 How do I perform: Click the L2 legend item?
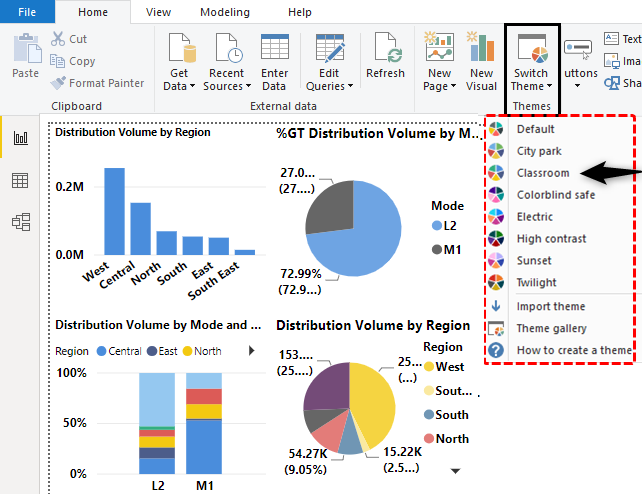coord(444,226)
